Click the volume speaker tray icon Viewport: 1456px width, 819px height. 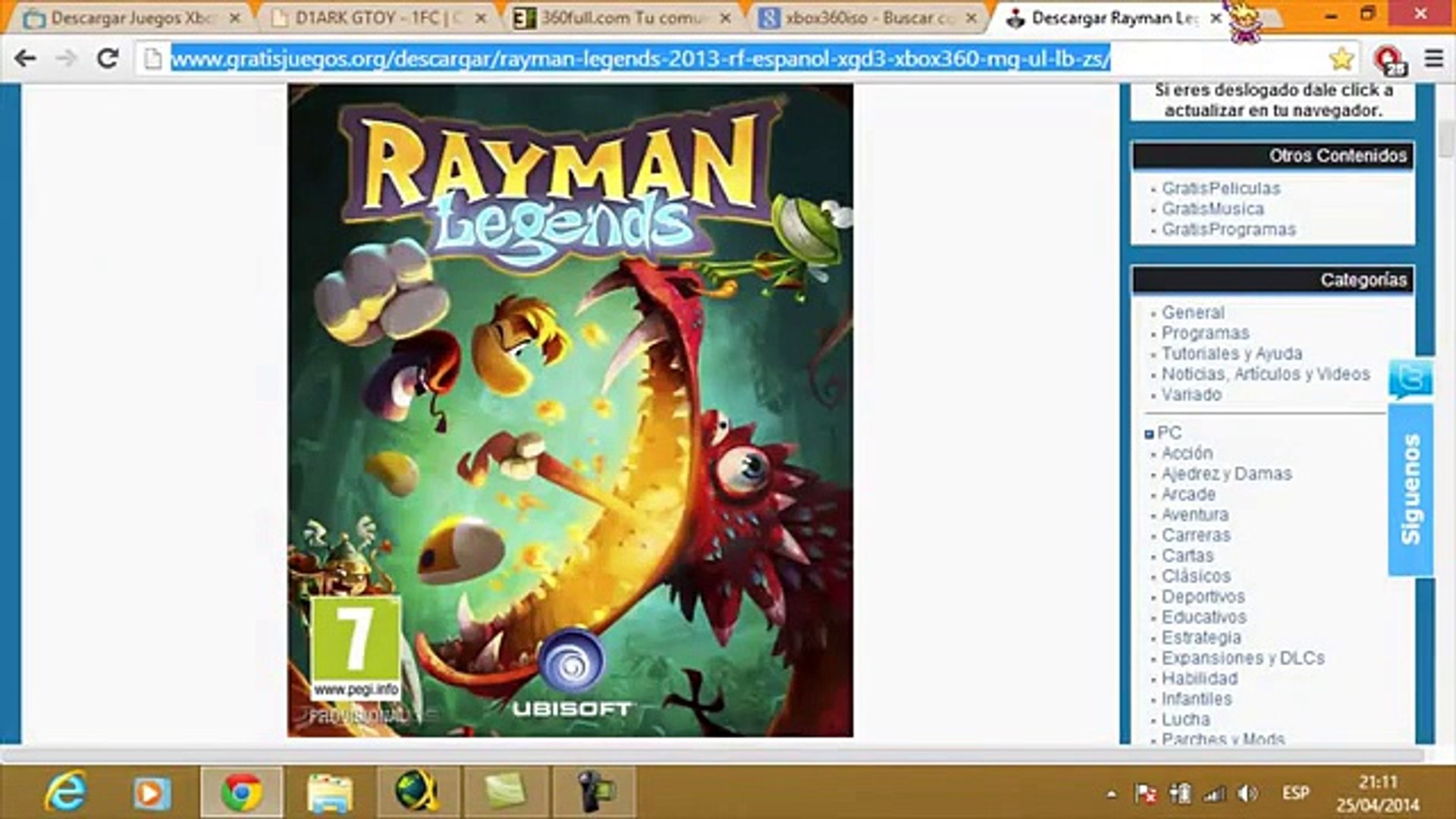[x=1246, y=793]
